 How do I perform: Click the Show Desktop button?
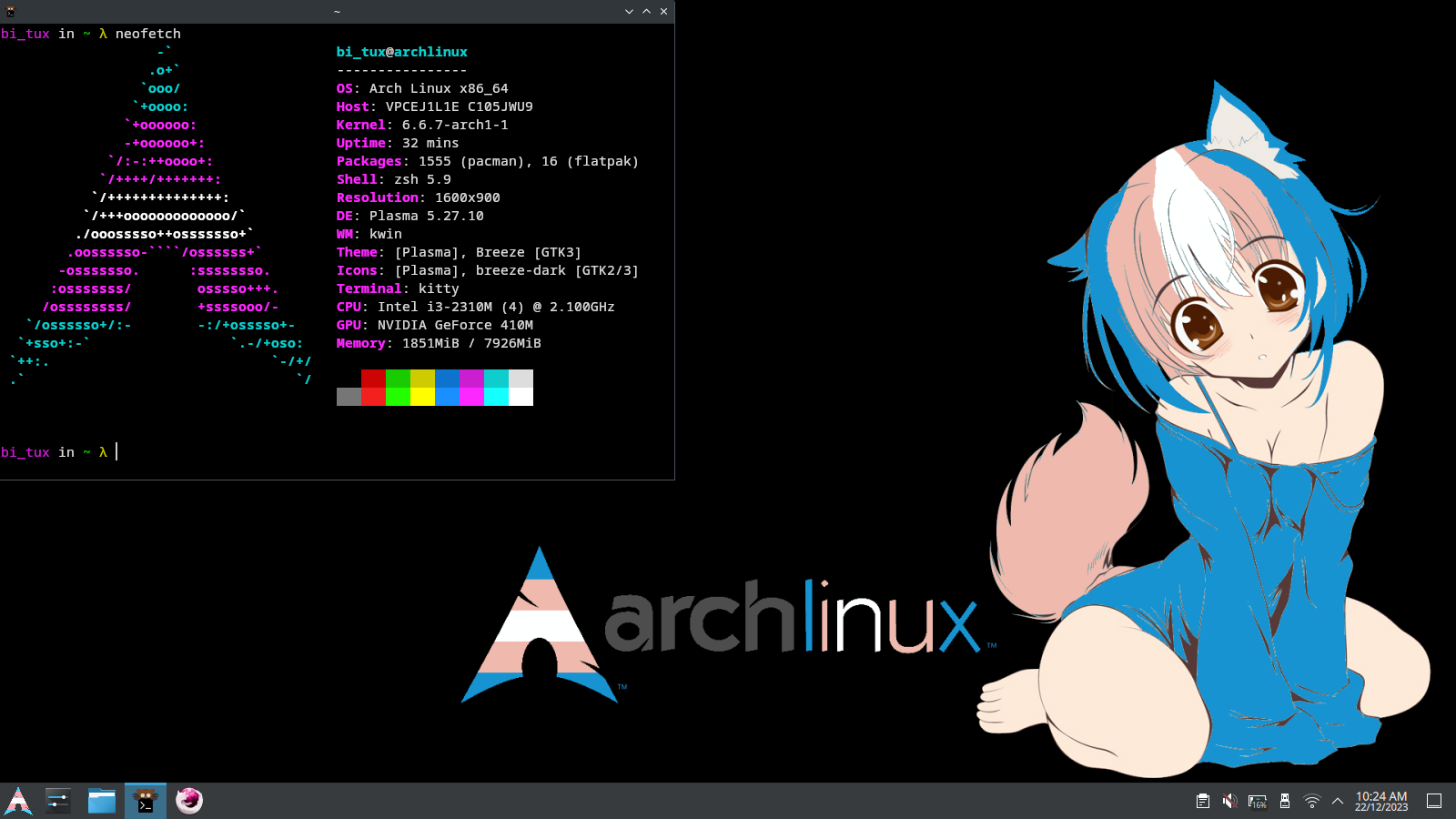pos(1434,801)
